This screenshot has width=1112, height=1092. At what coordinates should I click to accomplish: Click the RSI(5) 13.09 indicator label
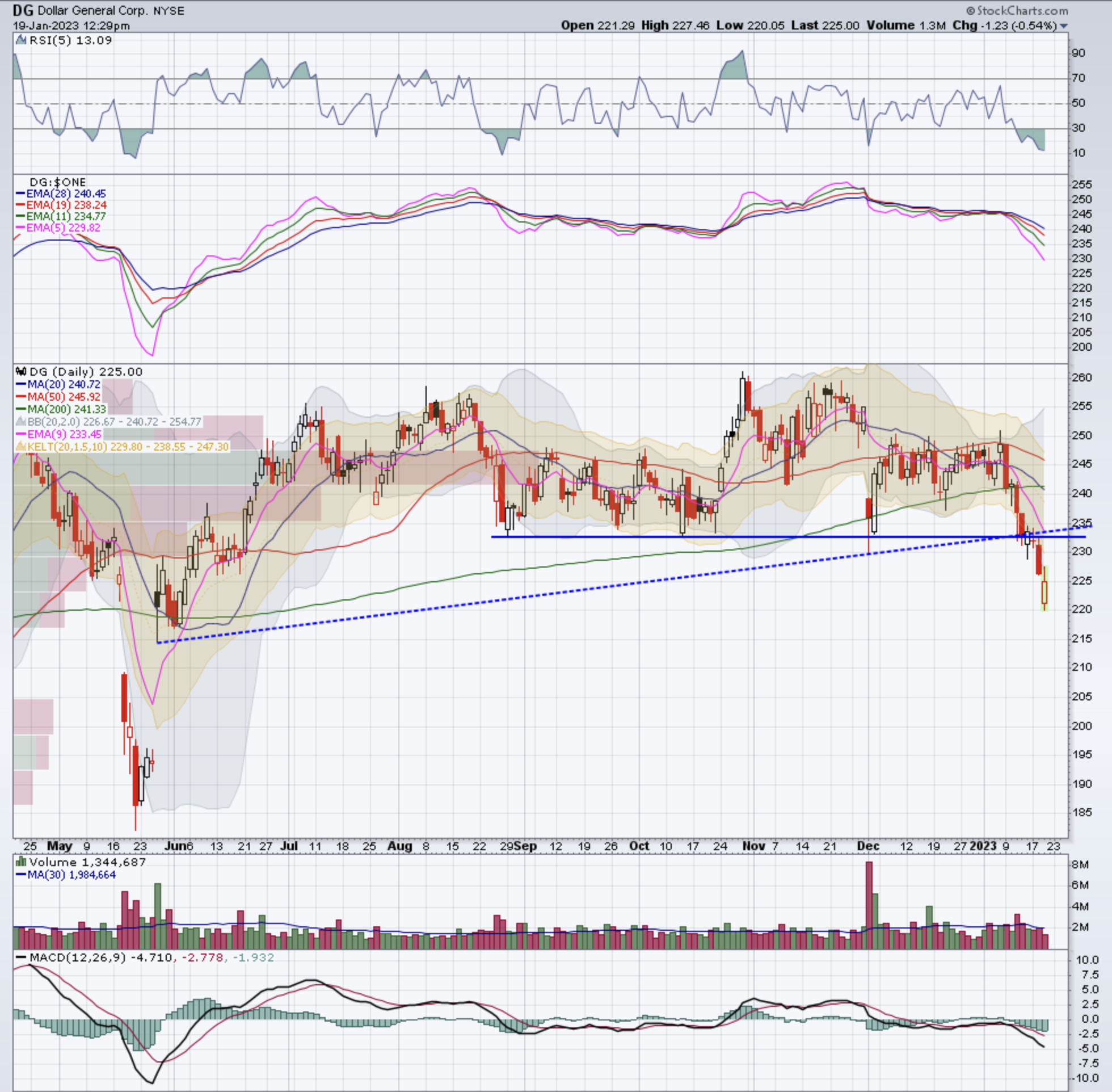pyautogui.click(x=70, y=40)
